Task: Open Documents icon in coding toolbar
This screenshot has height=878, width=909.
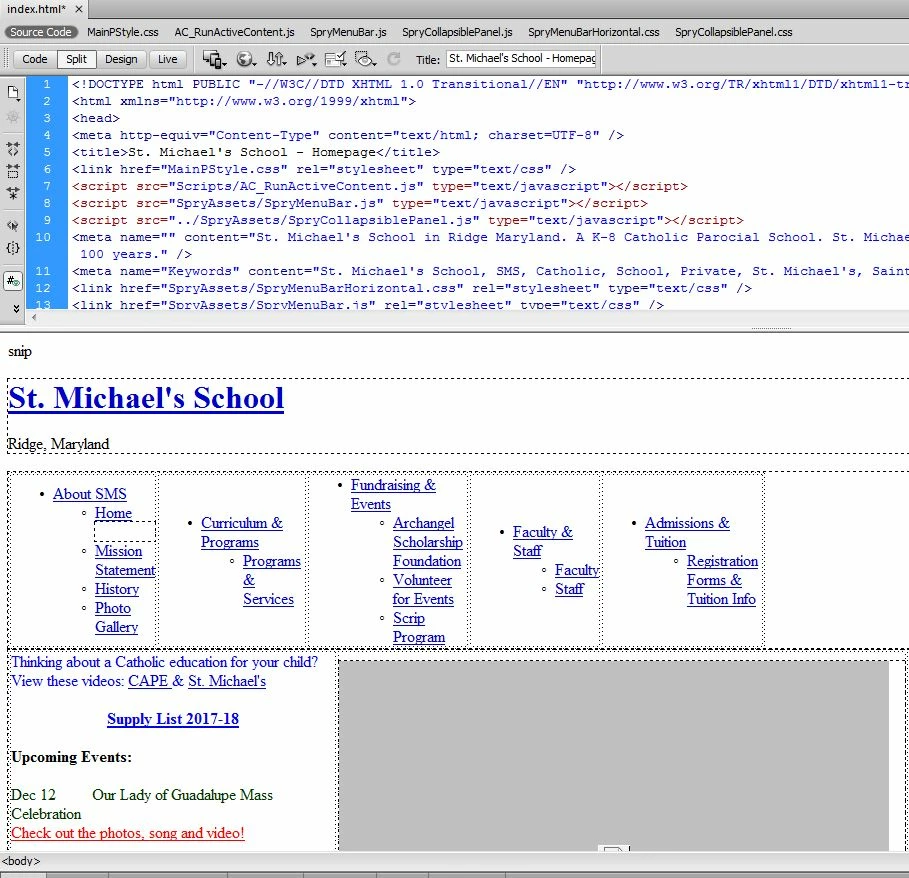Action: (x=13, y=93)
